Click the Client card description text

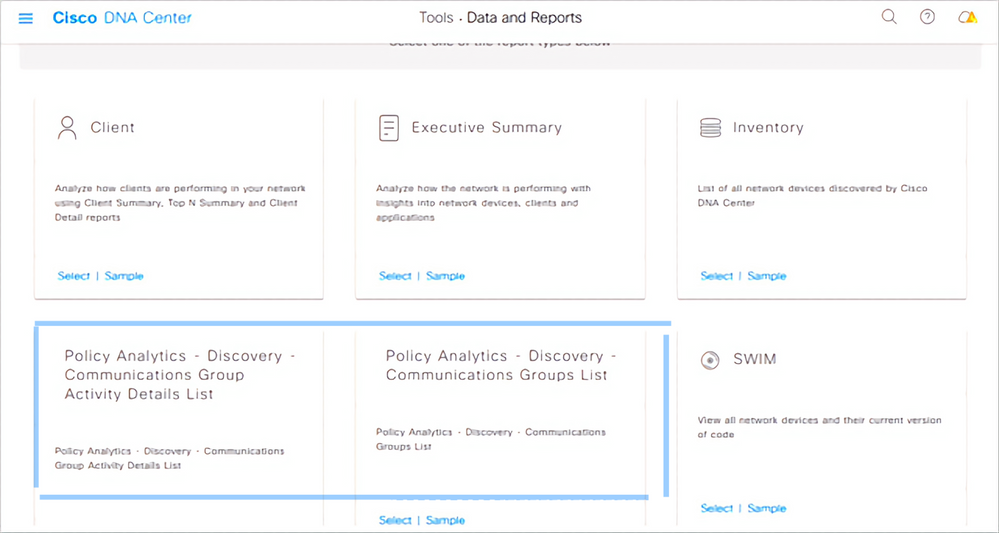[x=180, y=203]
